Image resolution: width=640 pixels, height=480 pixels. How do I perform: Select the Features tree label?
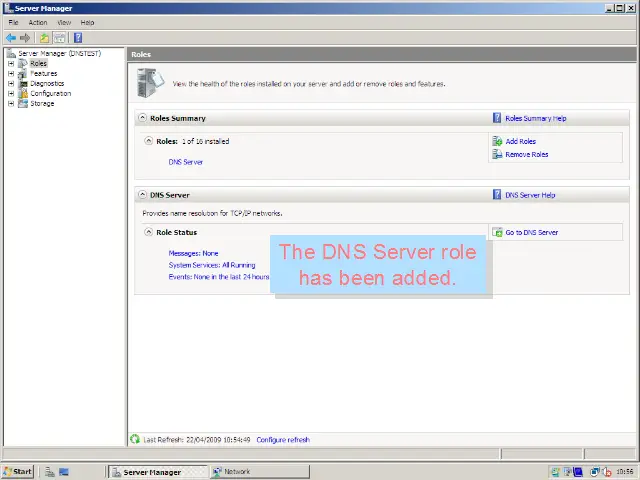click(x=44, y=73)
